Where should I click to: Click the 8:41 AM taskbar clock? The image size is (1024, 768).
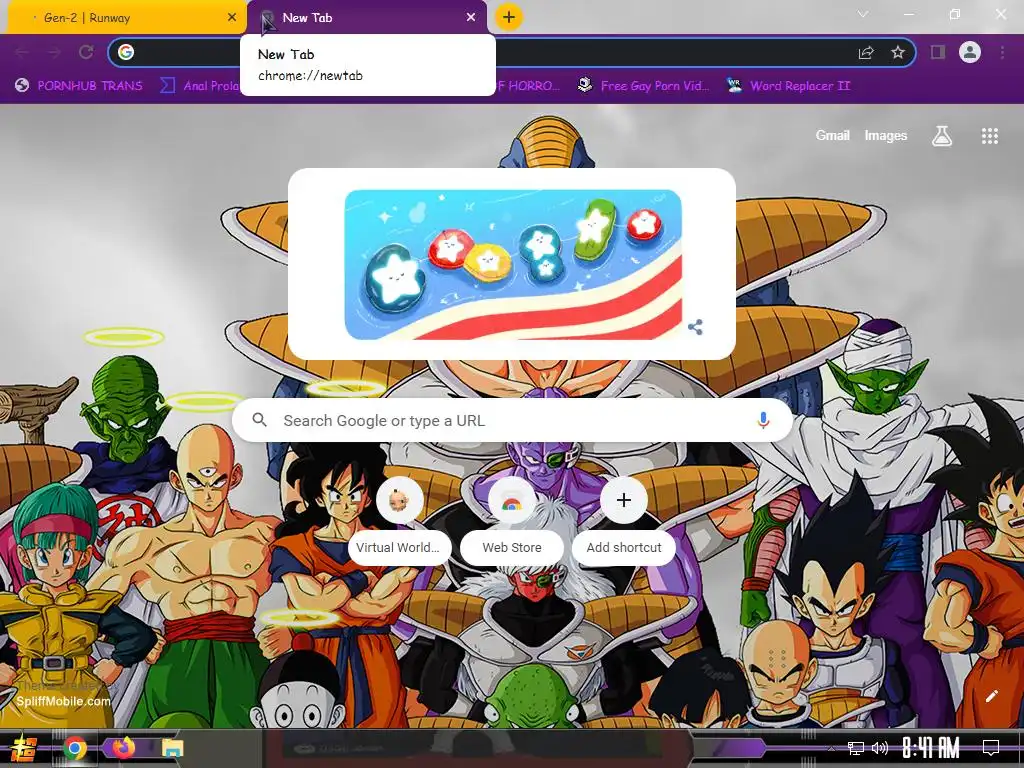pos(931,748)
